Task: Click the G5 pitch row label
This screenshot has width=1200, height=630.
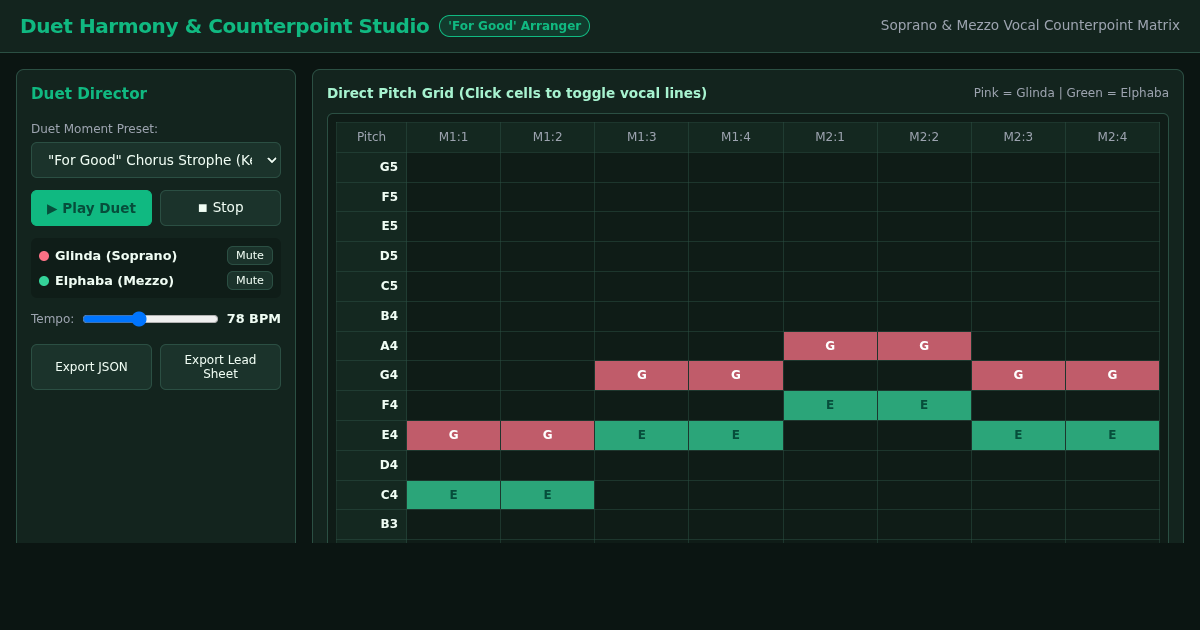Action: click(371, 167)
